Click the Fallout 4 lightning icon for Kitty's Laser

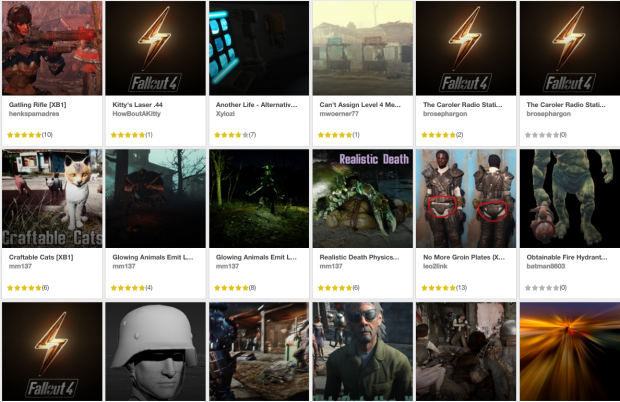[x=155, y=48]
